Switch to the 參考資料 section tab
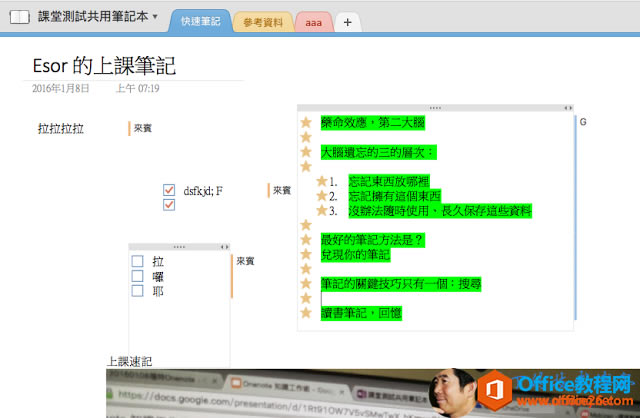 (263, 22)
